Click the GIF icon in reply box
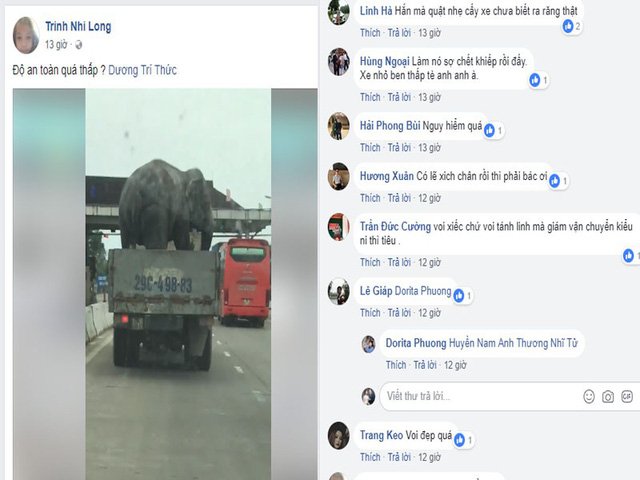This screenshot has height=480, width=640. (x=626, y=396)
